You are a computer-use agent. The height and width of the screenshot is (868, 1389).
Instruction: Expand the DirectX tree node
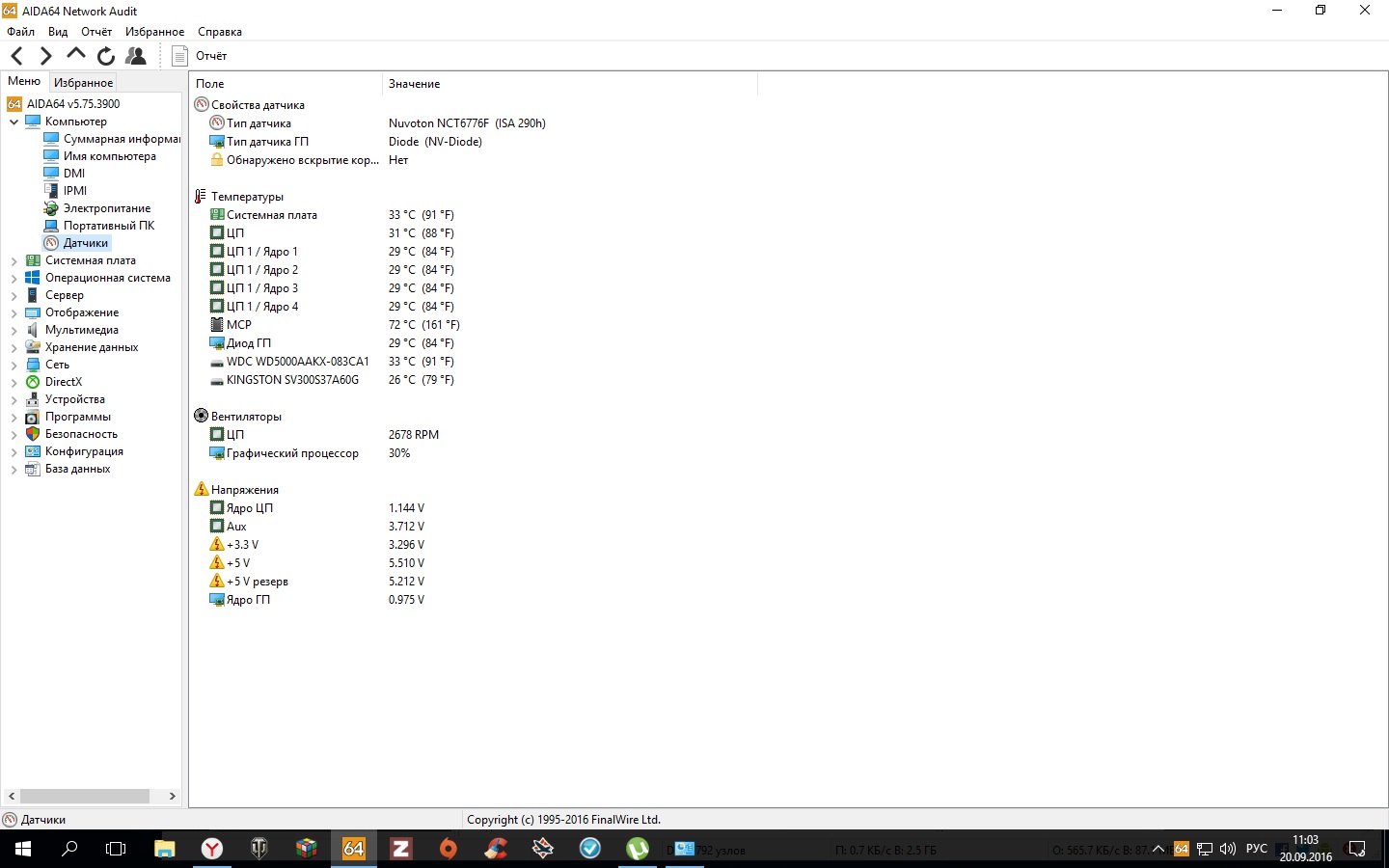[14, 382]
